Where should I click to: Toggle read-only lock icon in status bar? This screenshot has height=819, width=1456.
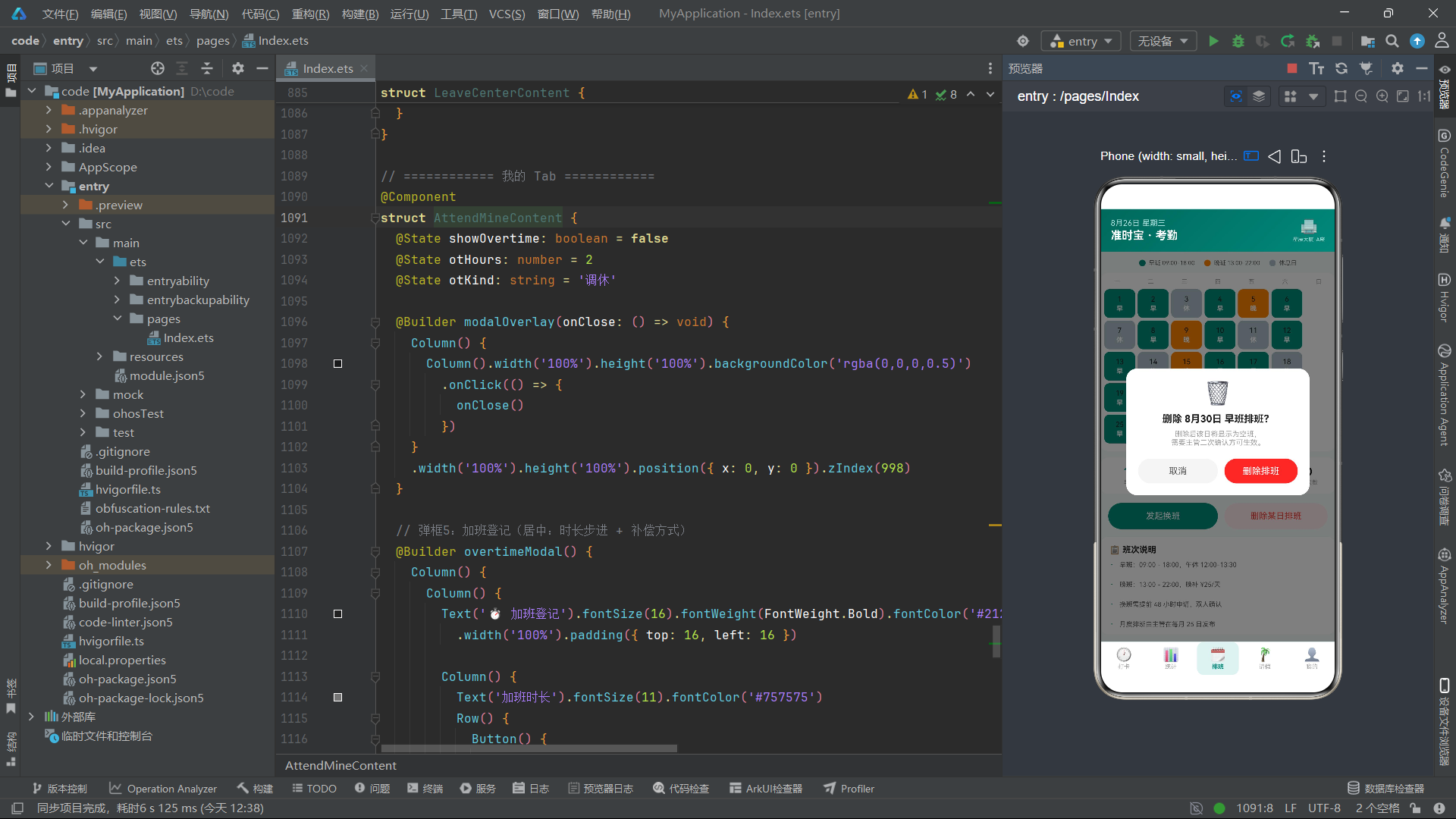click(x=1415, y=808)
